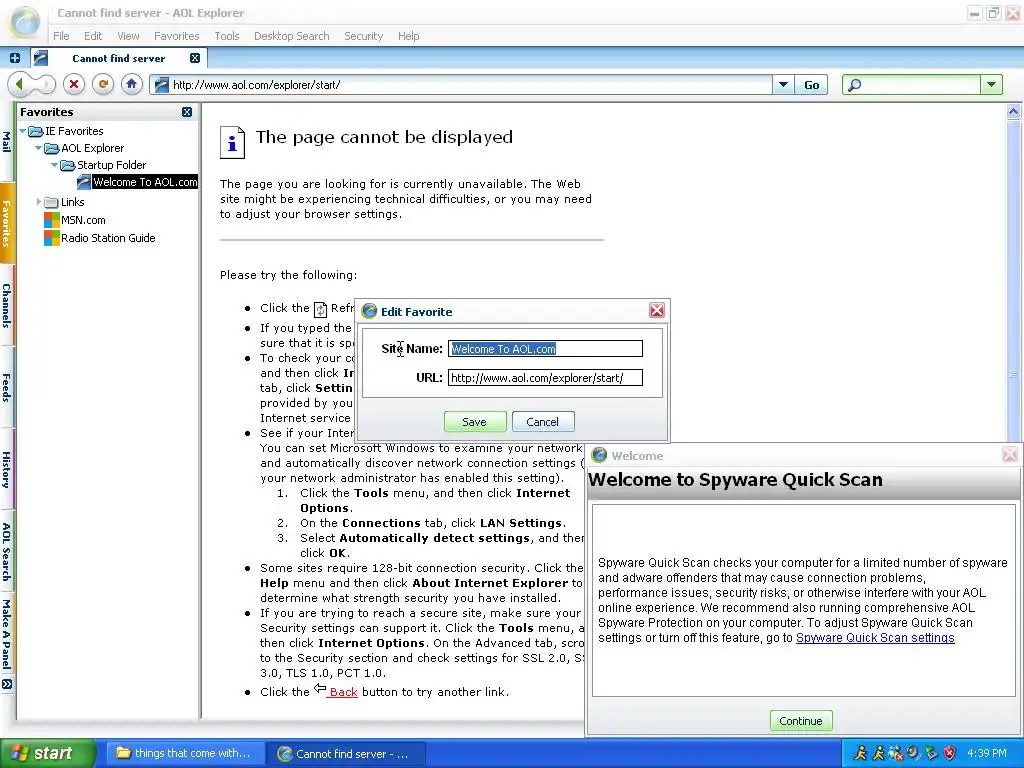
Task: Click the page info icon
Action: click(232, 142)
